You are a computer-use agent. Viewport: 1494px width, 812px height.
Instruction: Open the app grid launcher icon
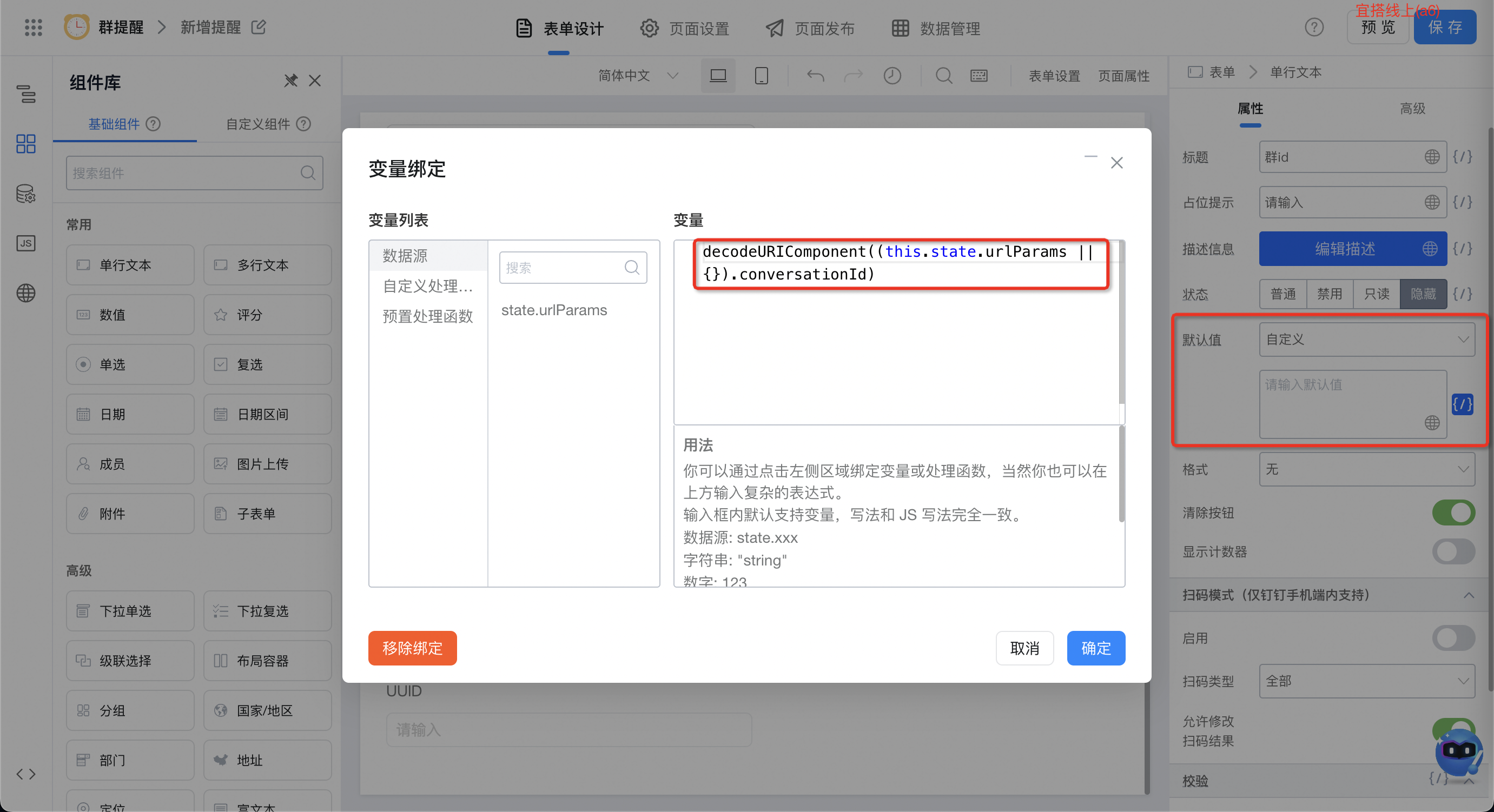coord(33,27)
